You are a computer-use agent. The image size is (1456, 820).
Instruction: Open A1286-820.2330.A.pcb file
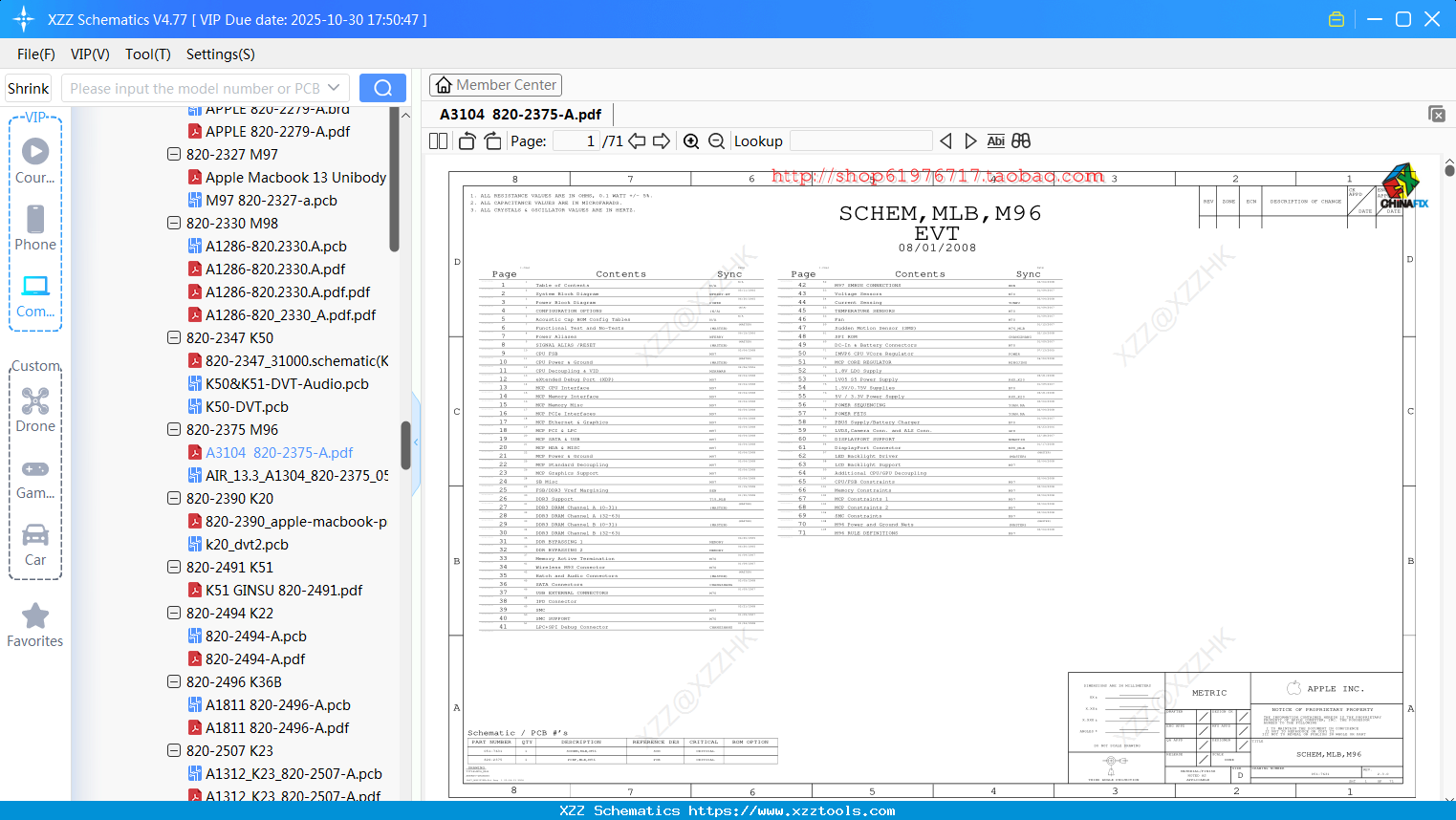[x=267, y=246]
